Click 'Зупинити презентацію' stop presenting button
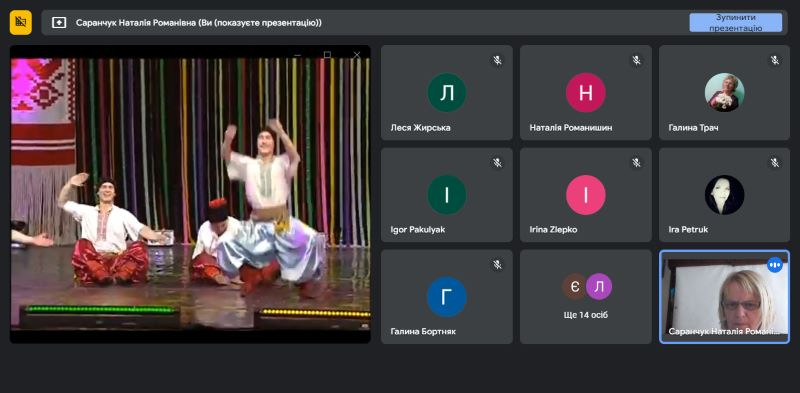800x393 pixels. (x=735, y=22)
